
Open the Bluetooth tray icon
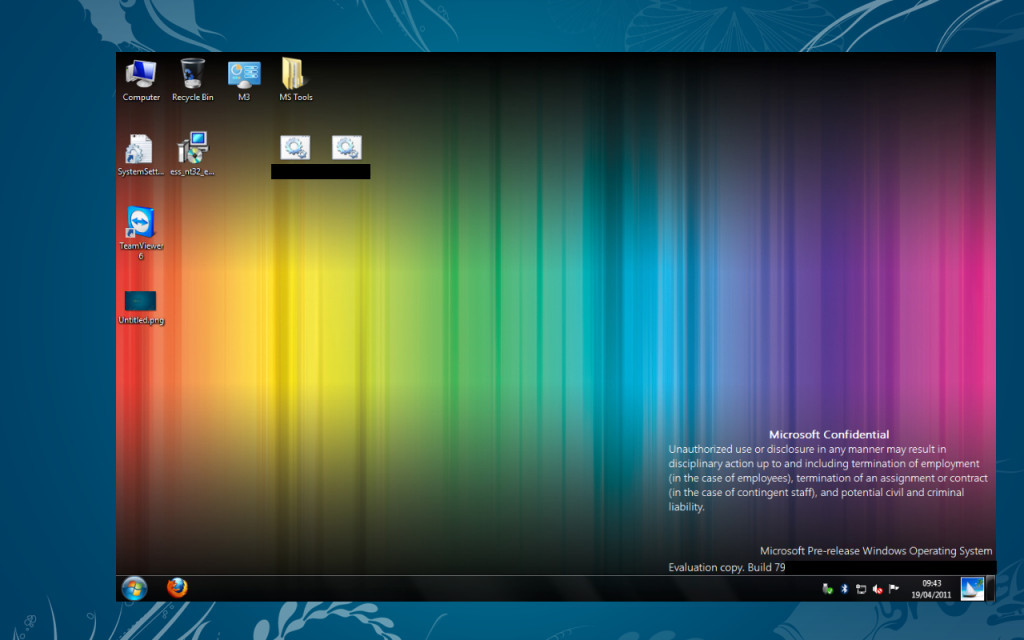pyautogui.click(x=844, y=589)
